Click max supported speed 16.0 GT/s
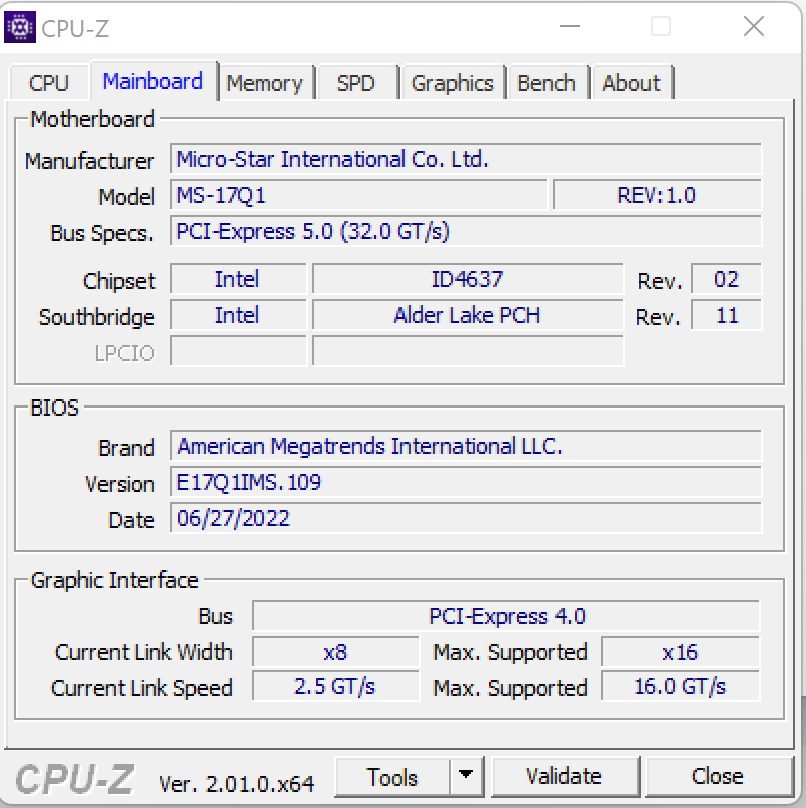The image size is (806, 808). (680, 686)
